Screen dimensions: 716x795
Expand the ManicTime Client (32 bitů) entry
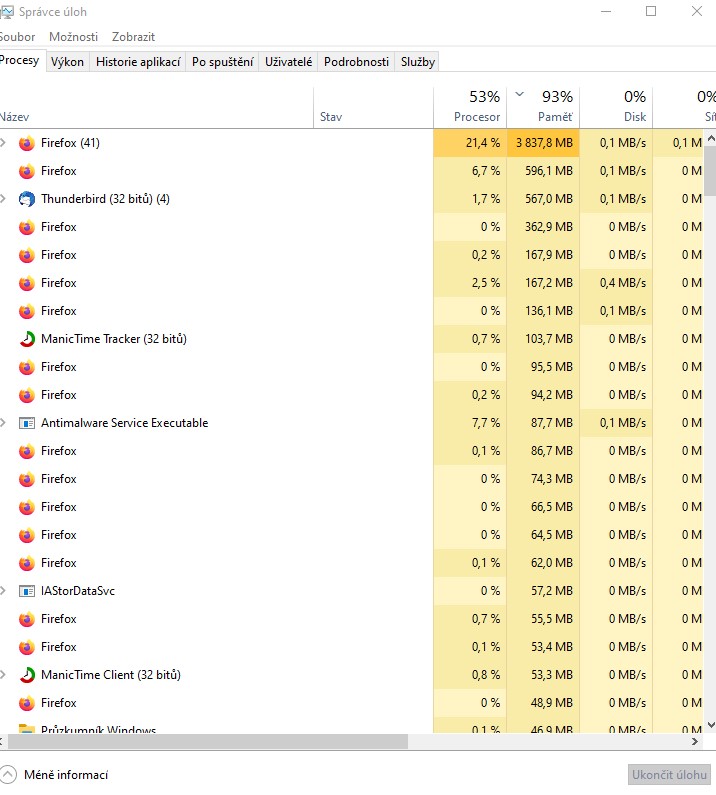pos(3,674)
